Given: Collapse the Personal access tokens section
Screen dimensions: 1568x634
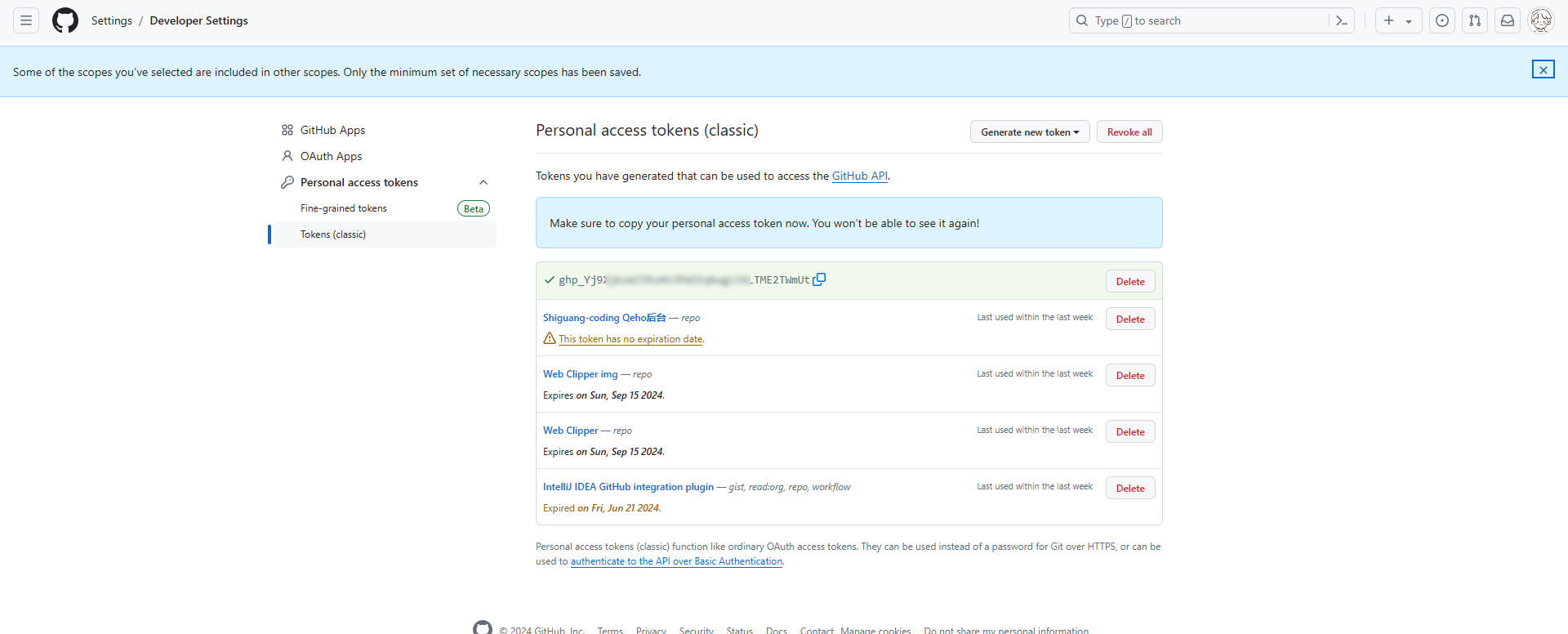Looking at the screenshot, I should tap(483, 182).
